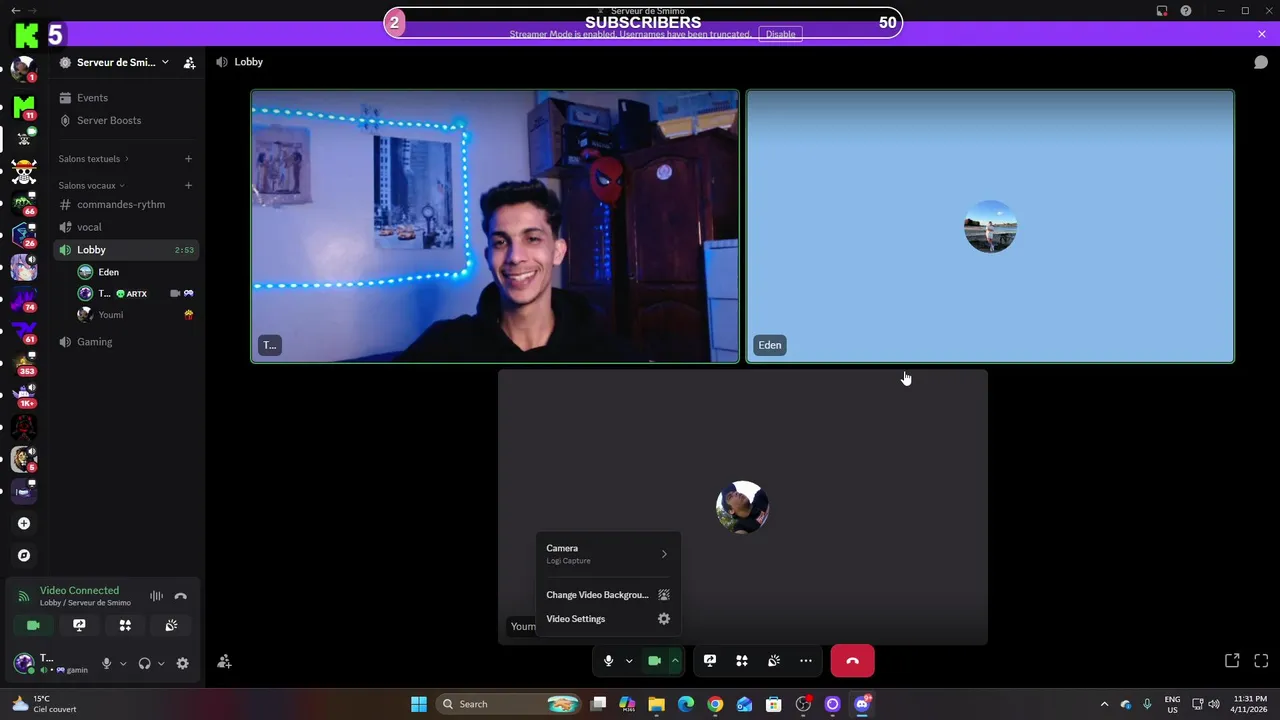Screen dimensions: 1280x720
Task: Launch activities from the call control bar
Action: click(x=742, y=661)
